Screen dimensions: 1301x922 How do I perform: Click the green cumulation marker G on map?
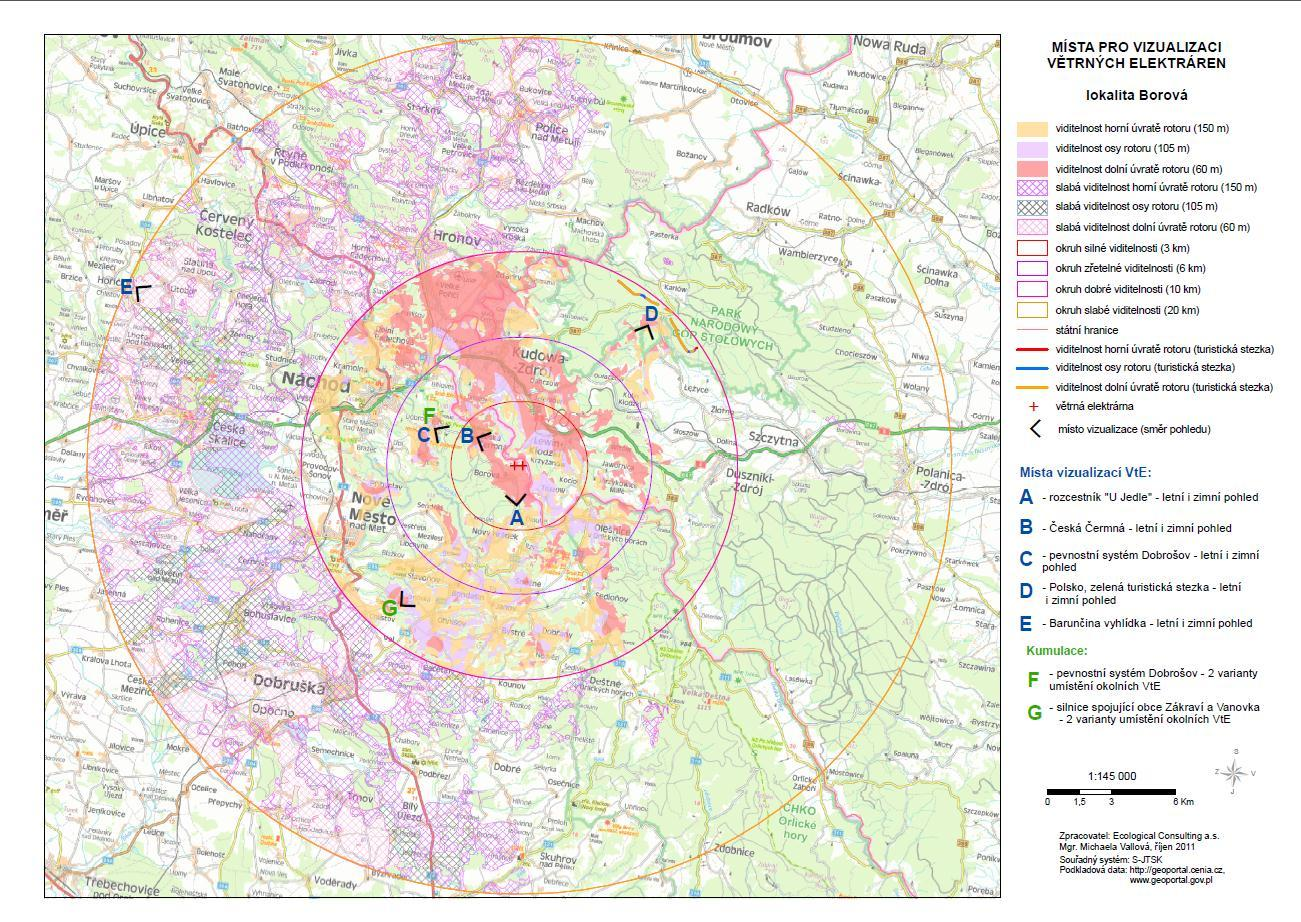click(390, 608)
